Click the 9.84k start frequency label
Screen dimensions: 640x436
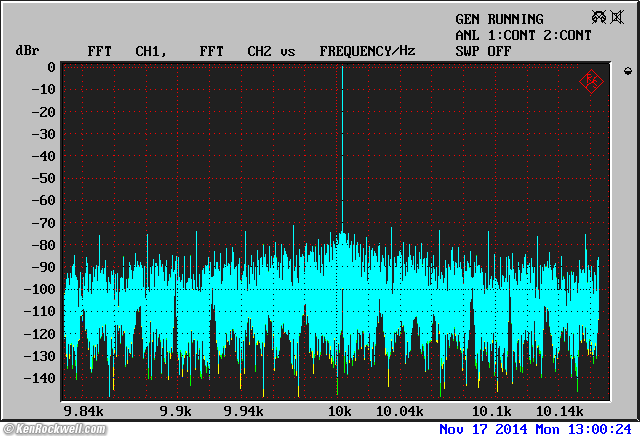[83, 411]
